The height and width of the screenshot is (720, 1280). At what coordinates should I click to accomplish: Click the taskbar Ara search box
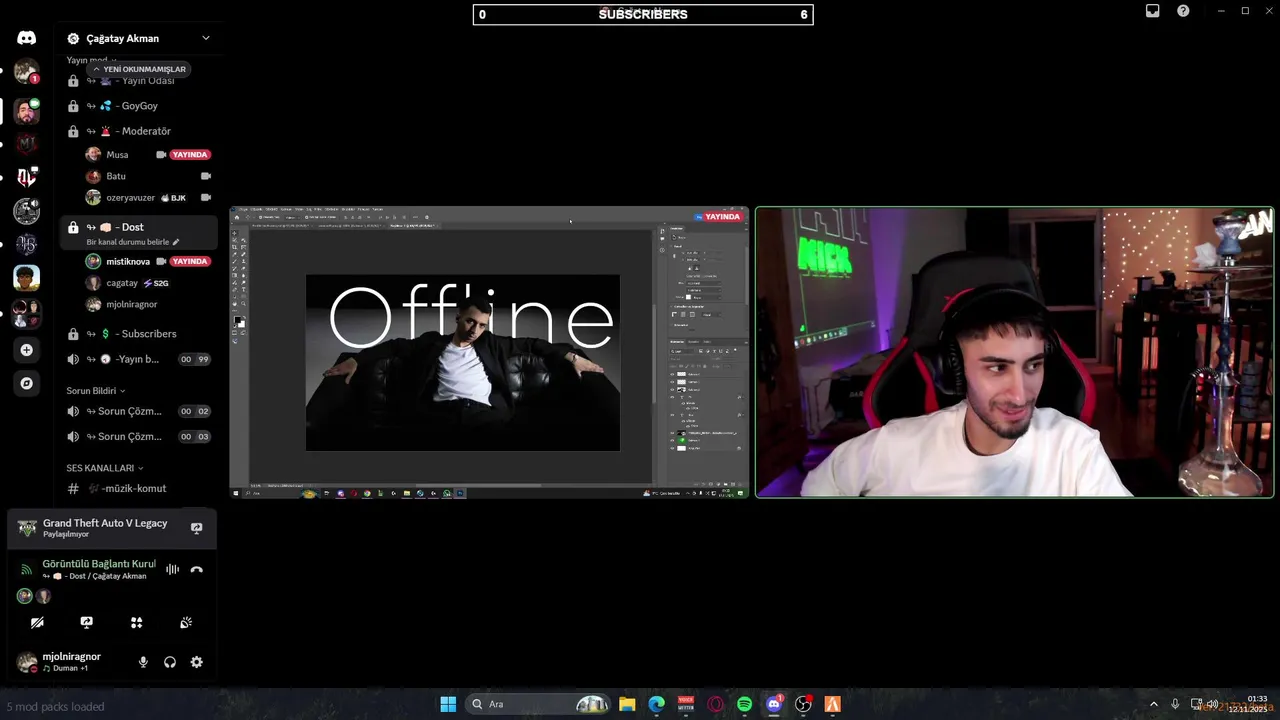tap(540, 704)
